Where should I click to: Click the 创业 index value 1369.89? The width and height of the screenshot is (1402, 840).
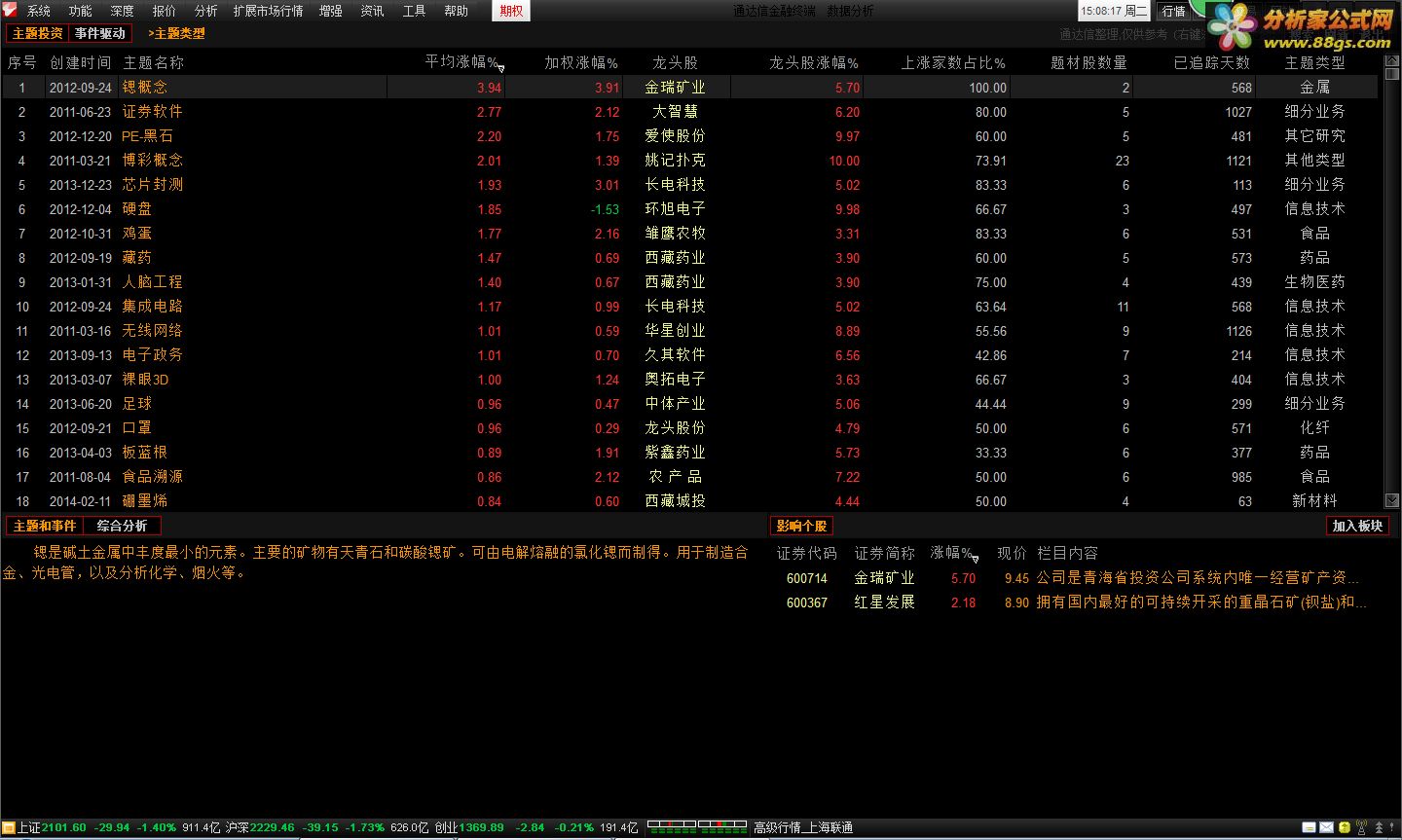481,827
